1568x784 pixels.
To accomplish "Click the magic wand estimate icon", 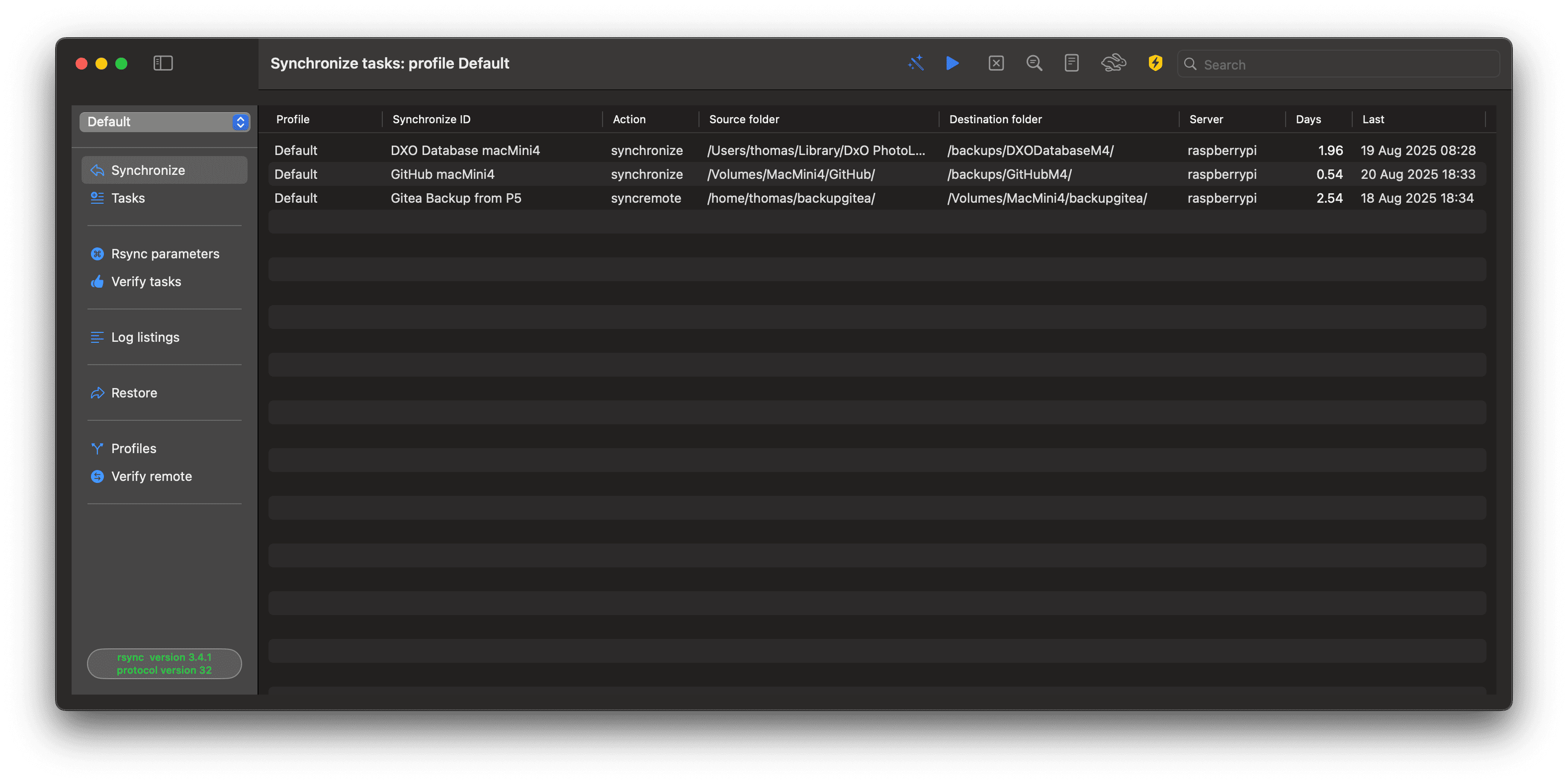I will tap(915, 63).
